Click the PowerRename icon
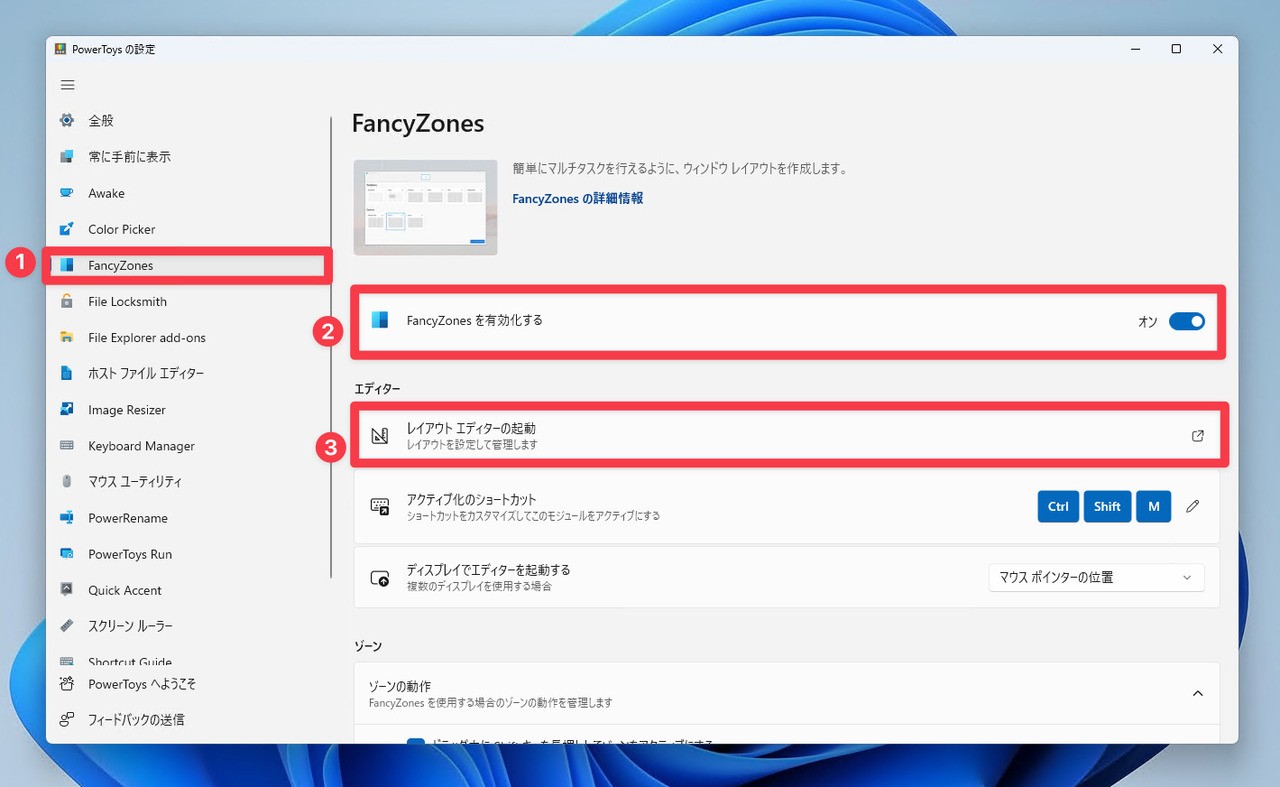This screenshot has width=1280, height=787. click(x=67, y=517)
